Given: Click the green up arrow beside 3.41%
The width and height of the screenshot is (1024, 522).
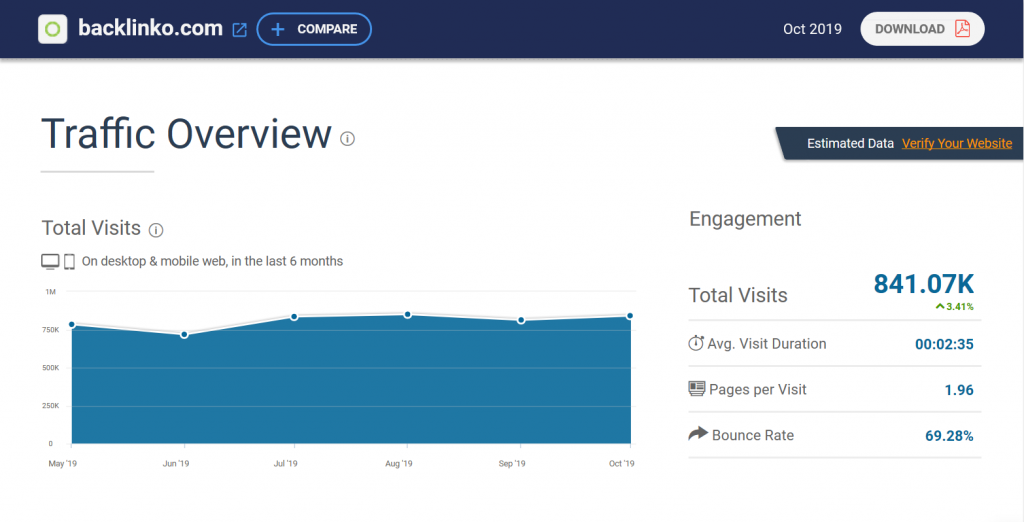Looking at the screenshot, I should pos(940,306).
